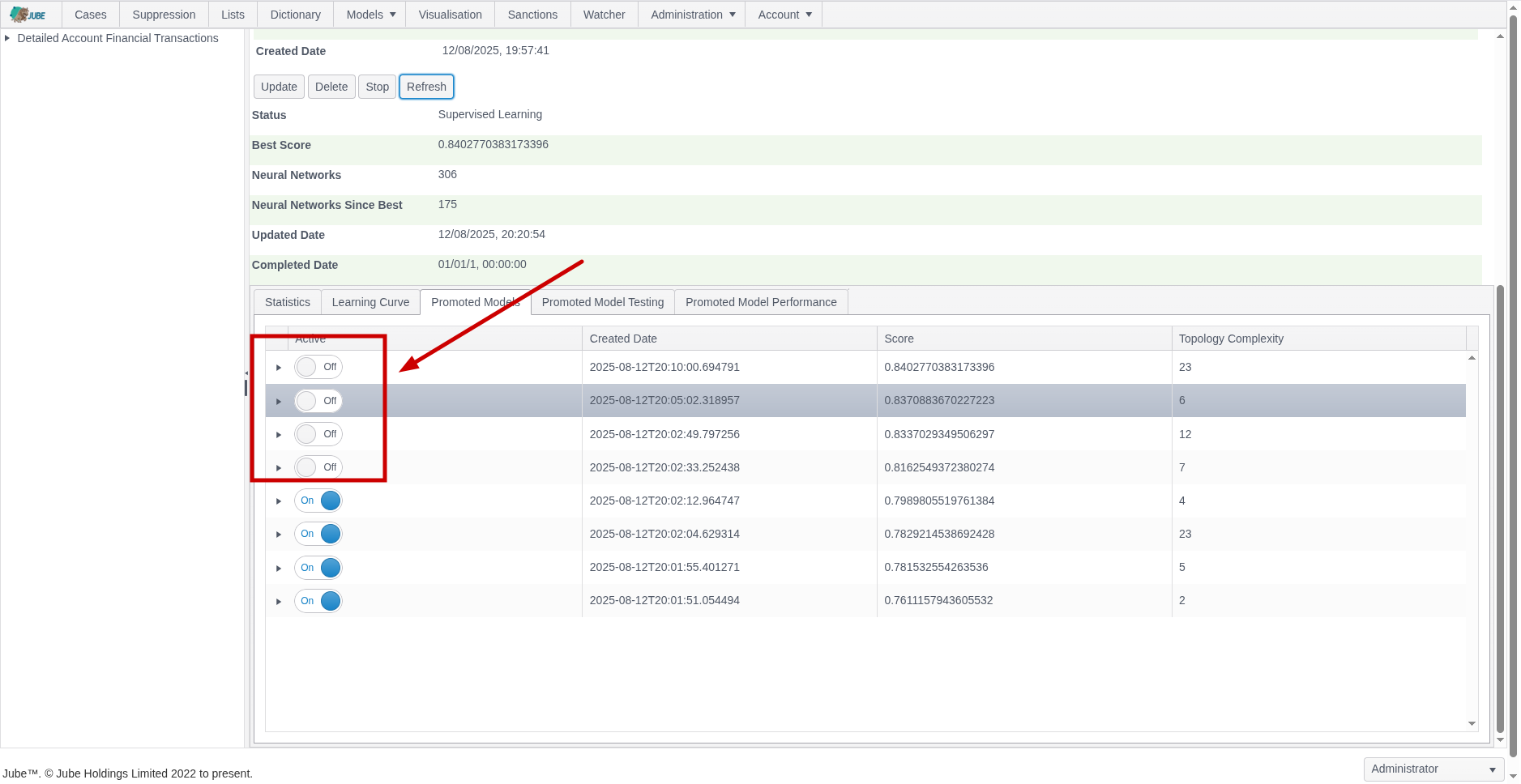1521x784 pixels.
Task: Switch to Promoted Model Testing tab
Action: click(x=602, y=302)
